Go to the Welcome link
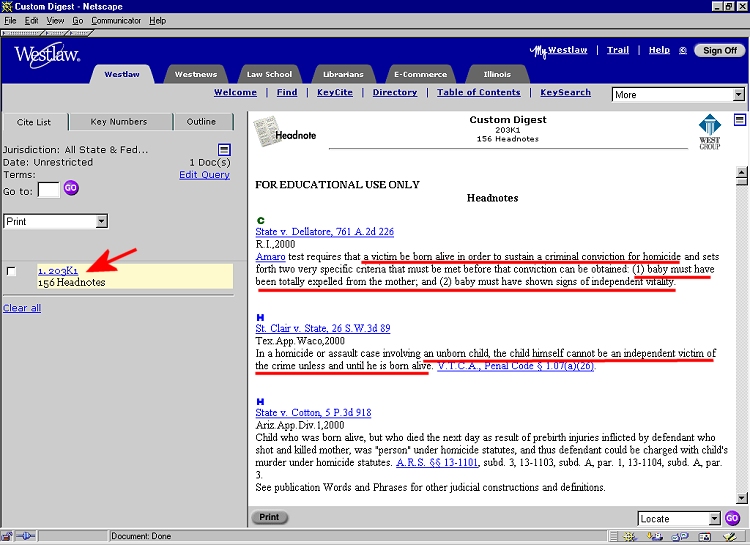 (x=235, y=92)
